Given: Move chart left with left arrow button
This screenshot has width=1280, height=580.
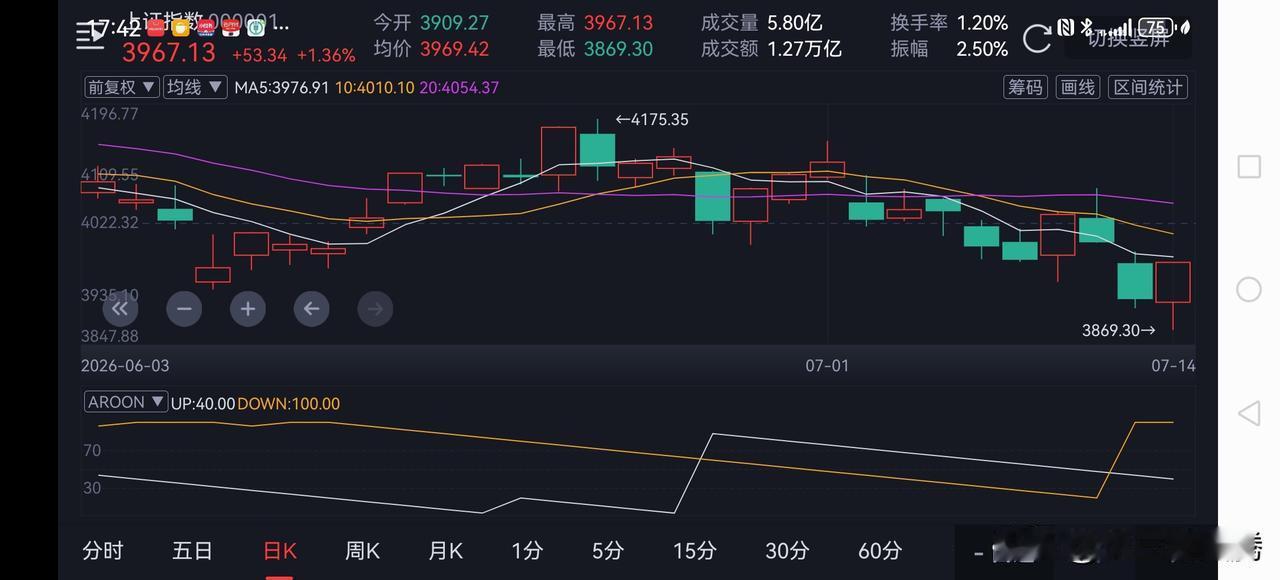Looking at the screenshot, I should 311,309.
